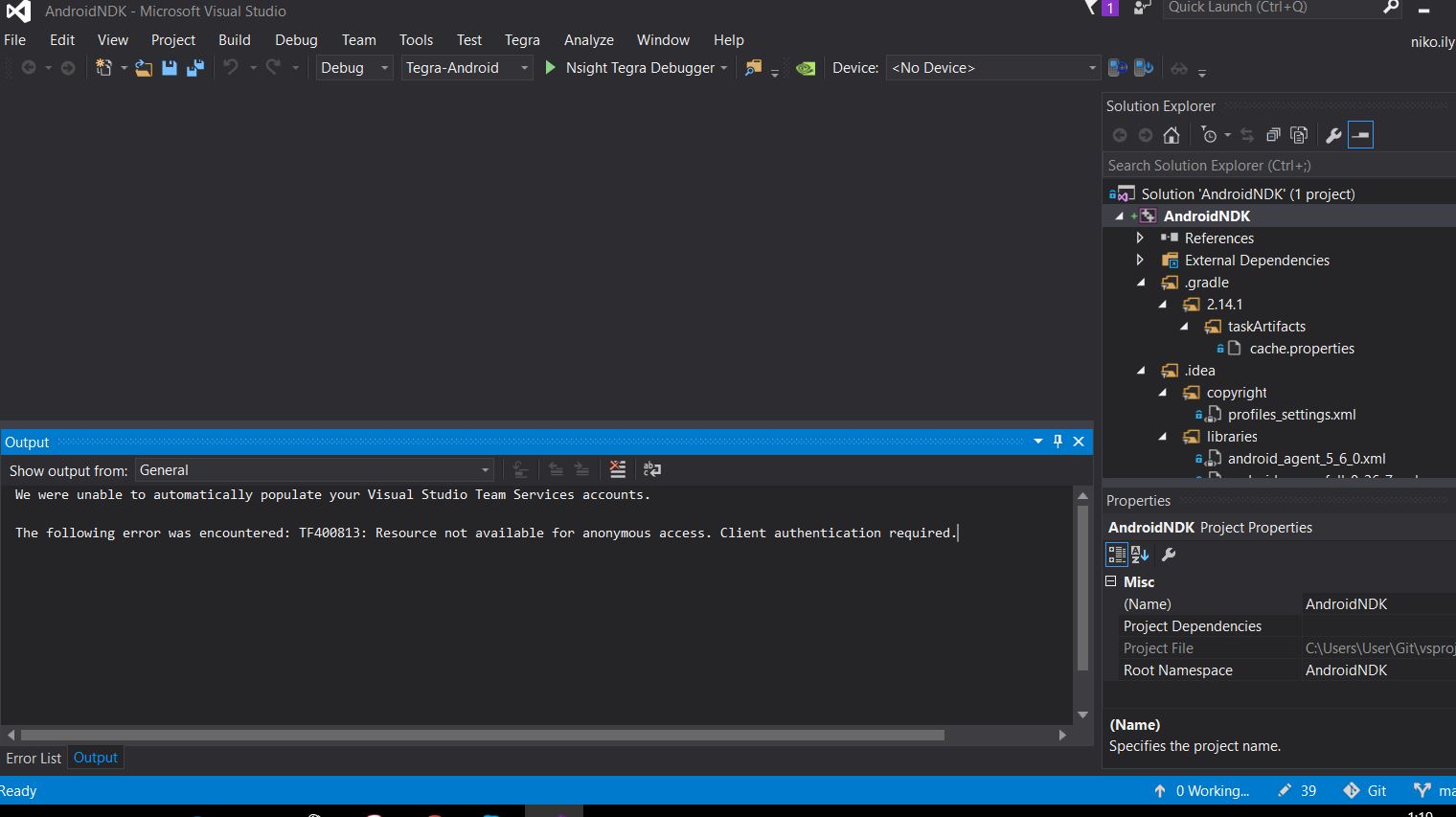Click the Search Solution Explorer field
The image size is (1456, 817).
point(1245,165)
